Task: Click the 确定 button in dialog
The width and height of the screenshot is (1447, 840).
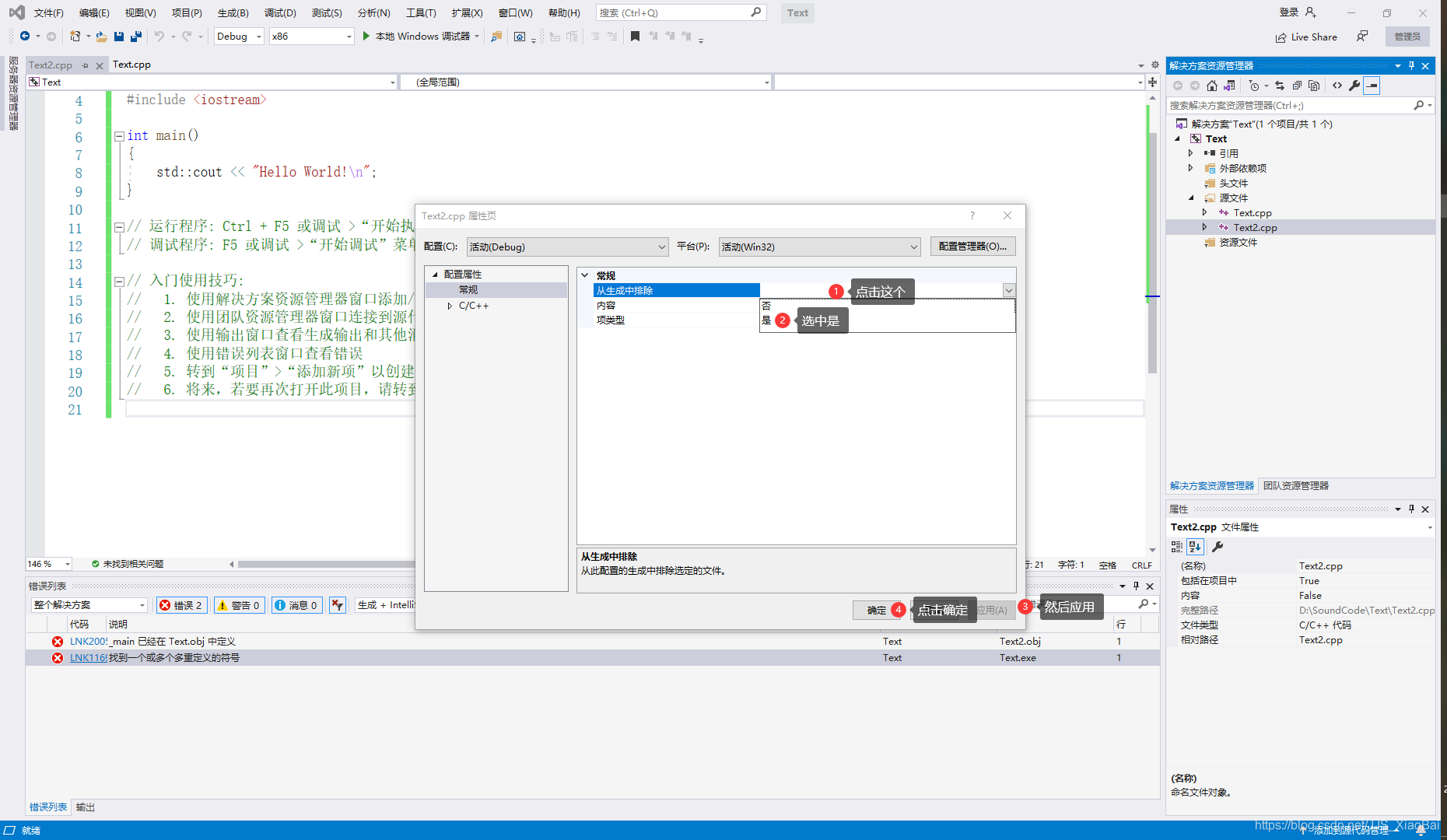Action: click(x=876, y=610)
